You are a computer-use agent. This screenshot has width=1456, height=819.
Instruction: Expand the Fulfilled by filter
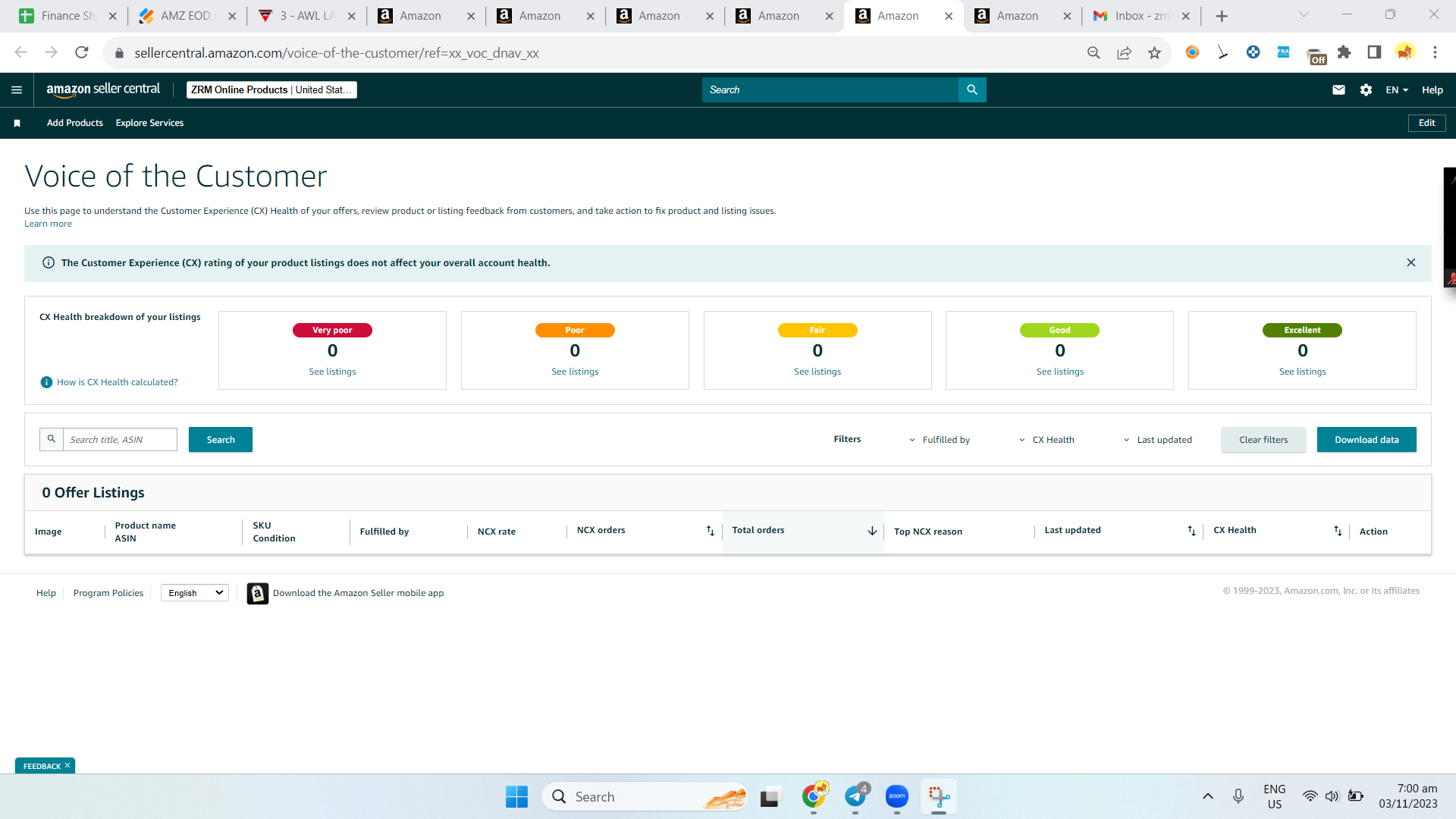pyautogui.click(x=939, y=440)
